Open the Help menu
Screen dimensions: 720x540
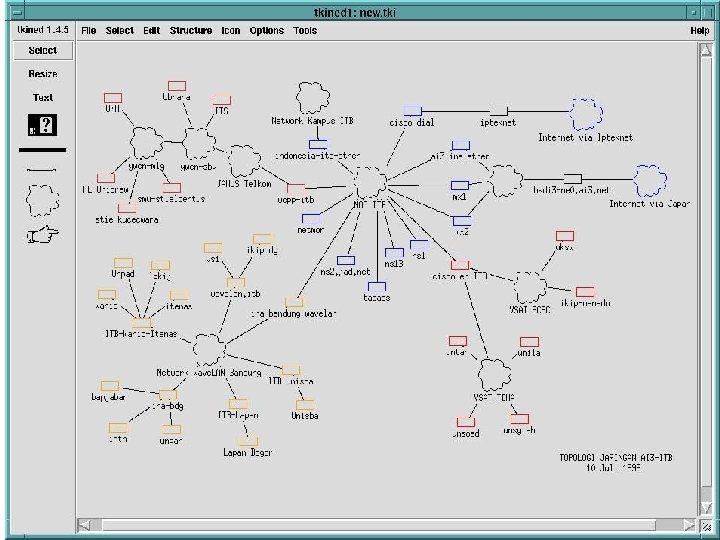pos(699,31)
